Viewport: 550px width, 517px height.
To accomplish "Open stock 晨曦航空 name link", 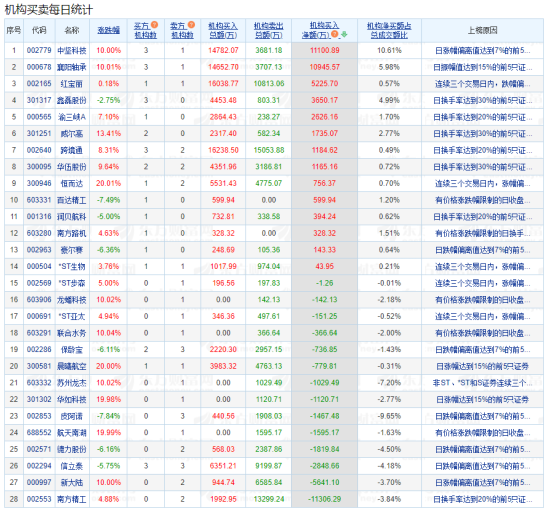I will (72, 366).
